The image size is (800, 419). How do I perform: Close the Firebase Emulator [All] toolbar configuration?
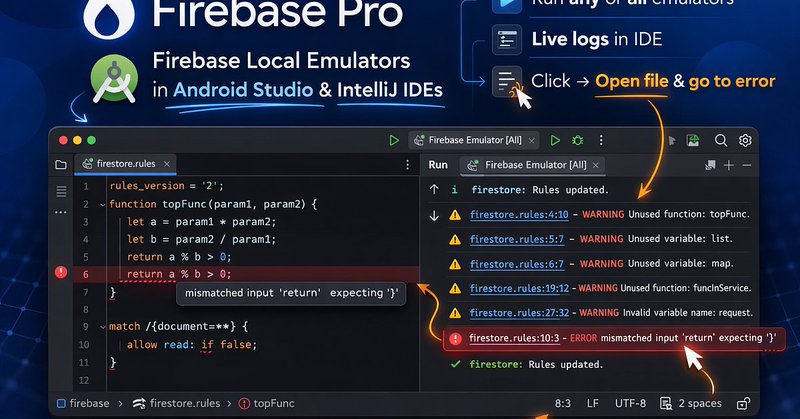pos(532,140)
